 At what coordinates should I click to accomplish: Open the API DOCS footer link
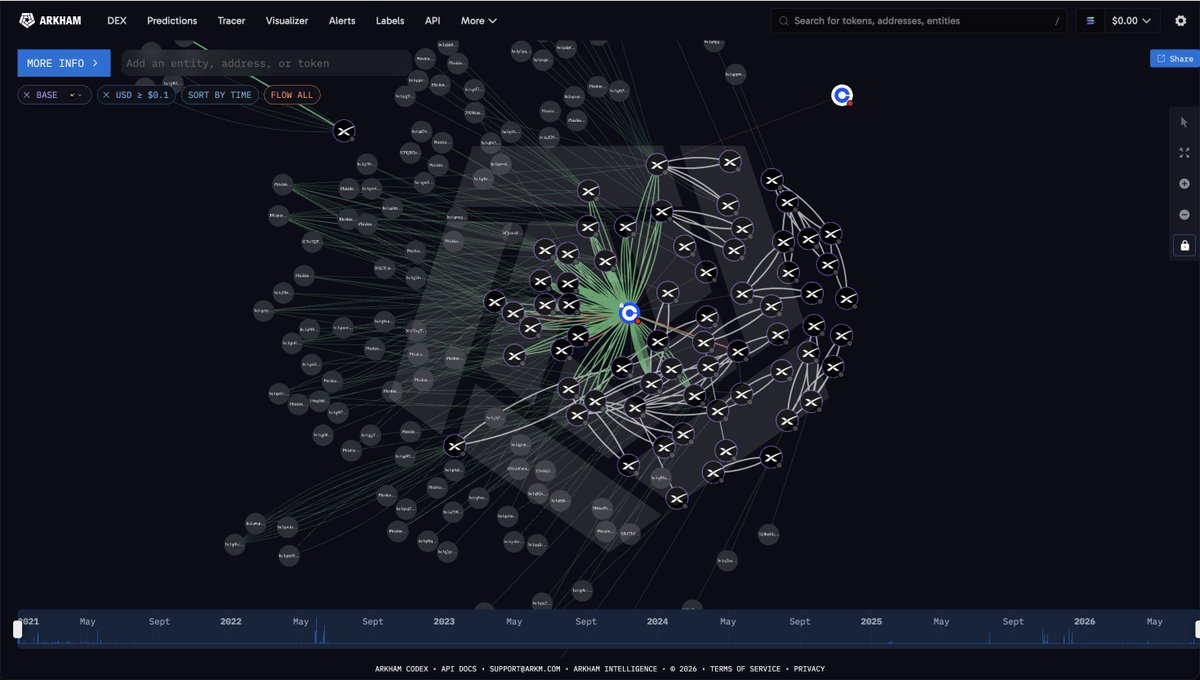461,669
